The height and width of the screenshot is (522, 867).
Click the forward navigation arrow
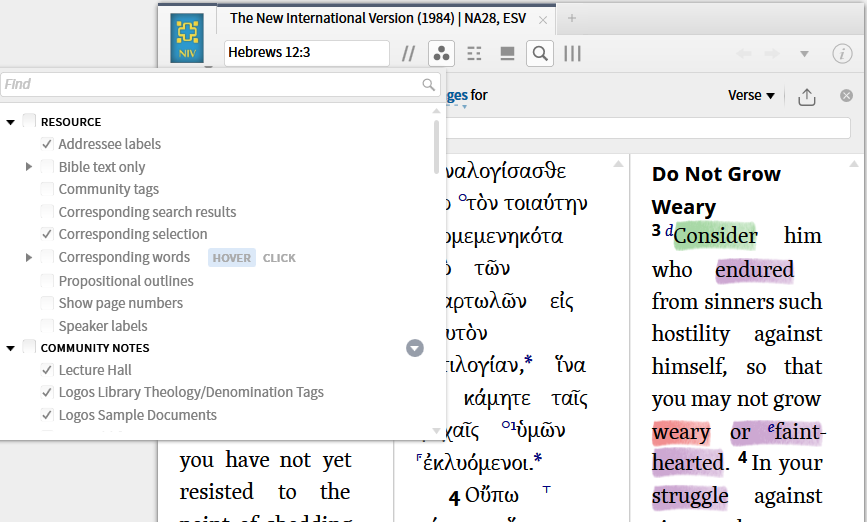click(772, 54)
